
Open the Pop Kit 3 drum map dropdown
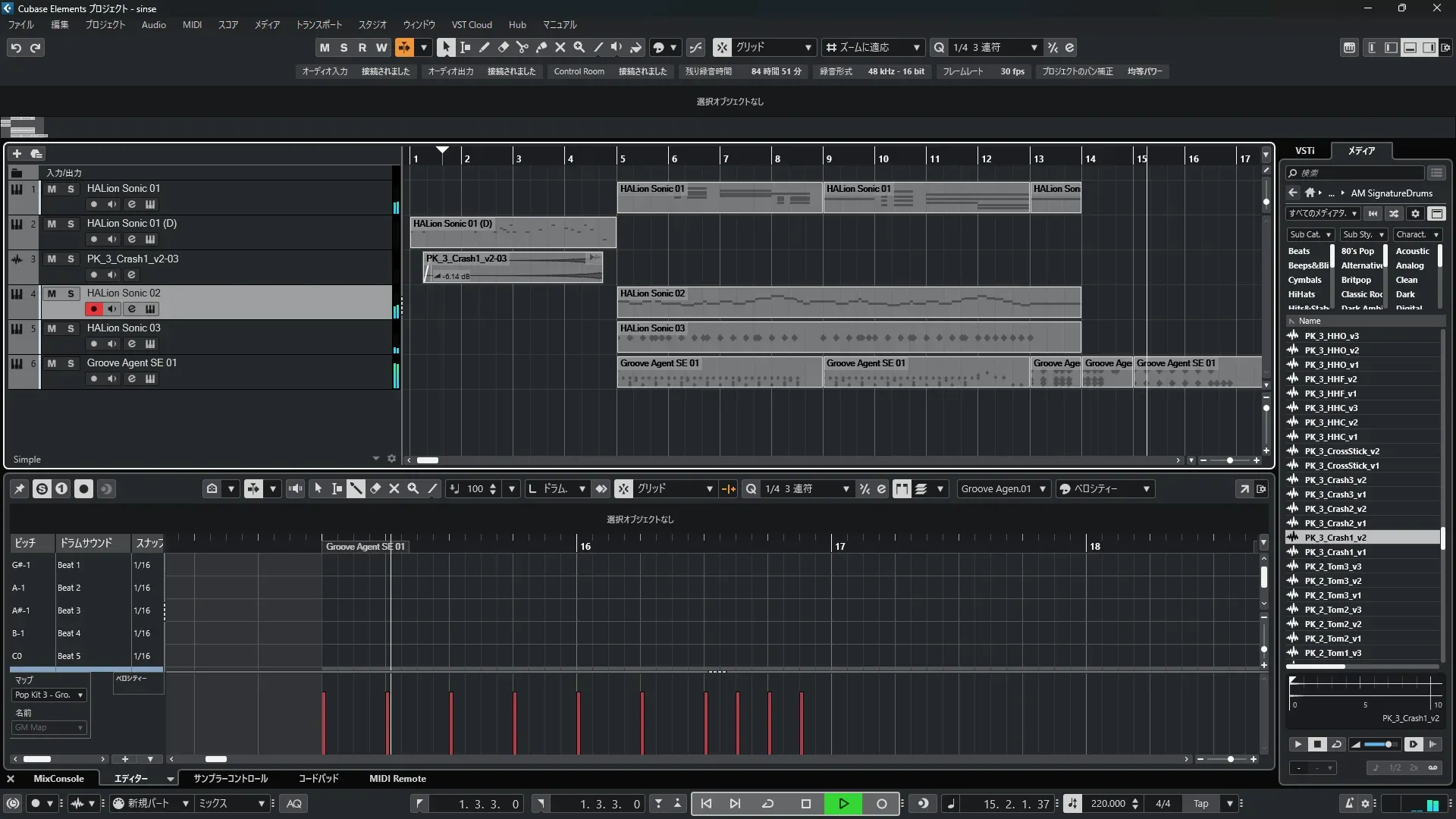[x=49, y=695]
